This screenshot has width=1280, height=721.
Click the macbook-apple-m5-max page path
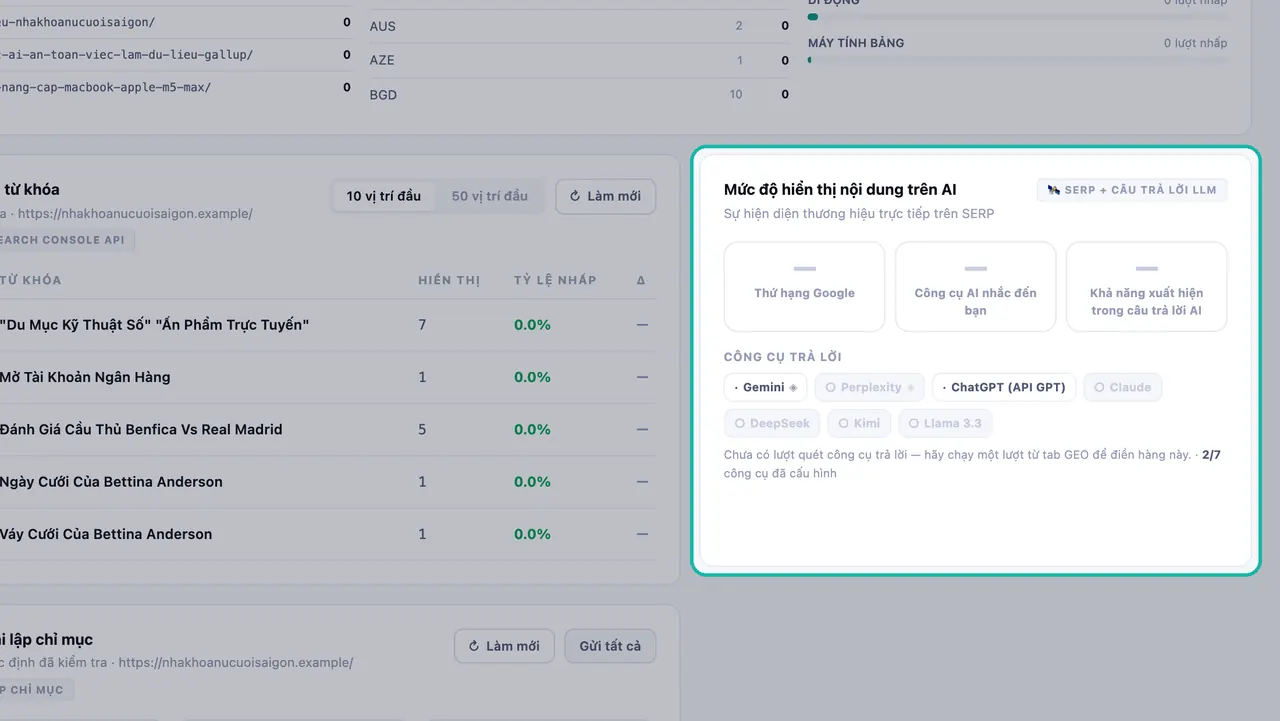click(x=106, y=87)
